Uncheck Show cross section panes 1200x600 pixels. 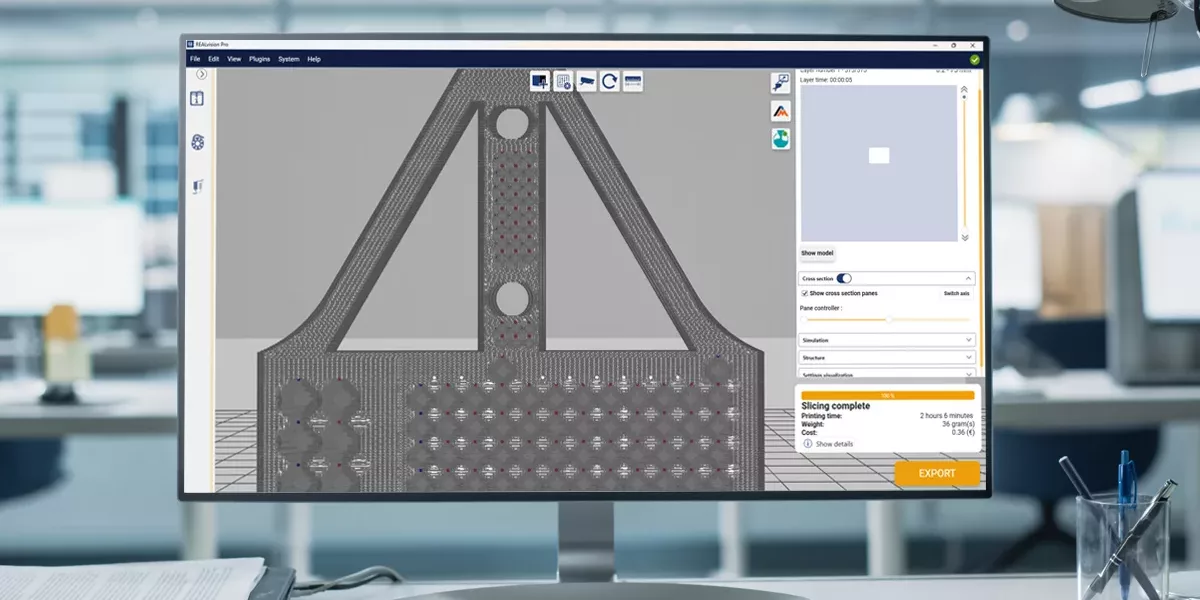pos(805,293)
